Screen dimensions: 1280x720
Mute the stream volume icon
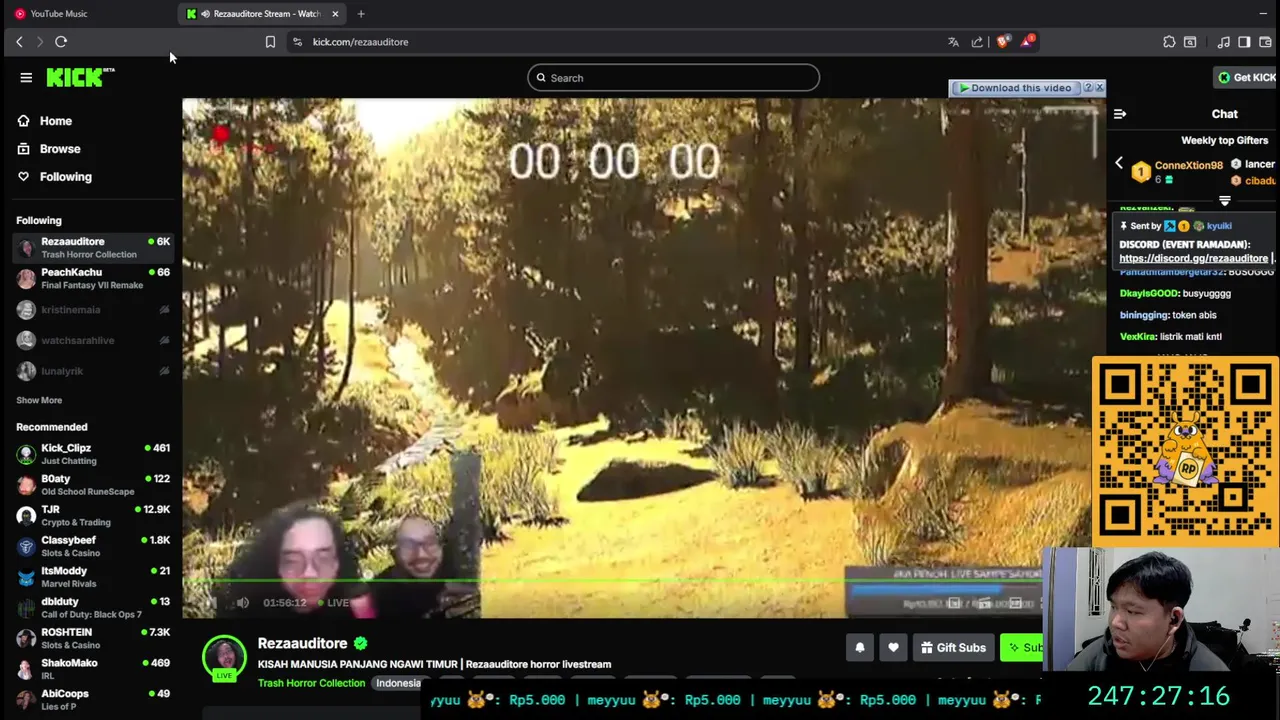point(243,602)
